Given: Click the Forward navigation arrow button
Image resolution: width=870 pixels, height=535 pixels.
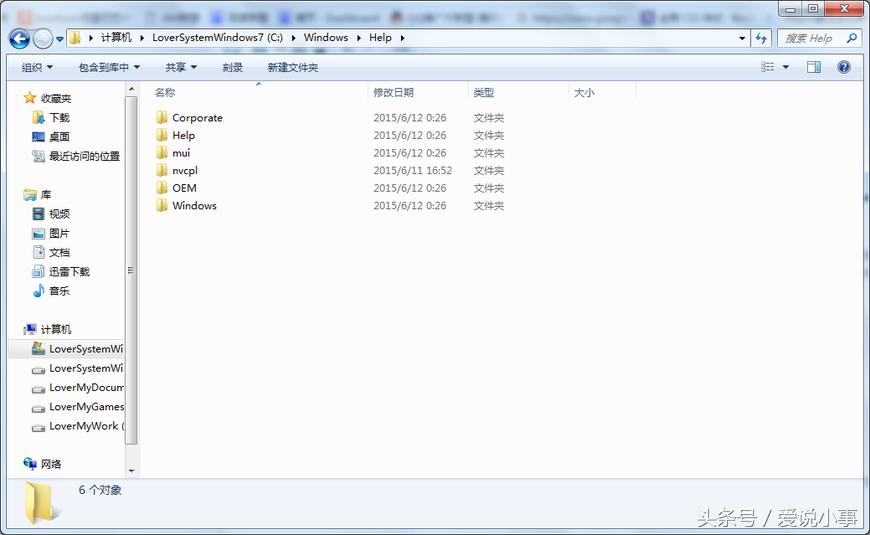Looking at the screenshot, I should coord(43,39).
